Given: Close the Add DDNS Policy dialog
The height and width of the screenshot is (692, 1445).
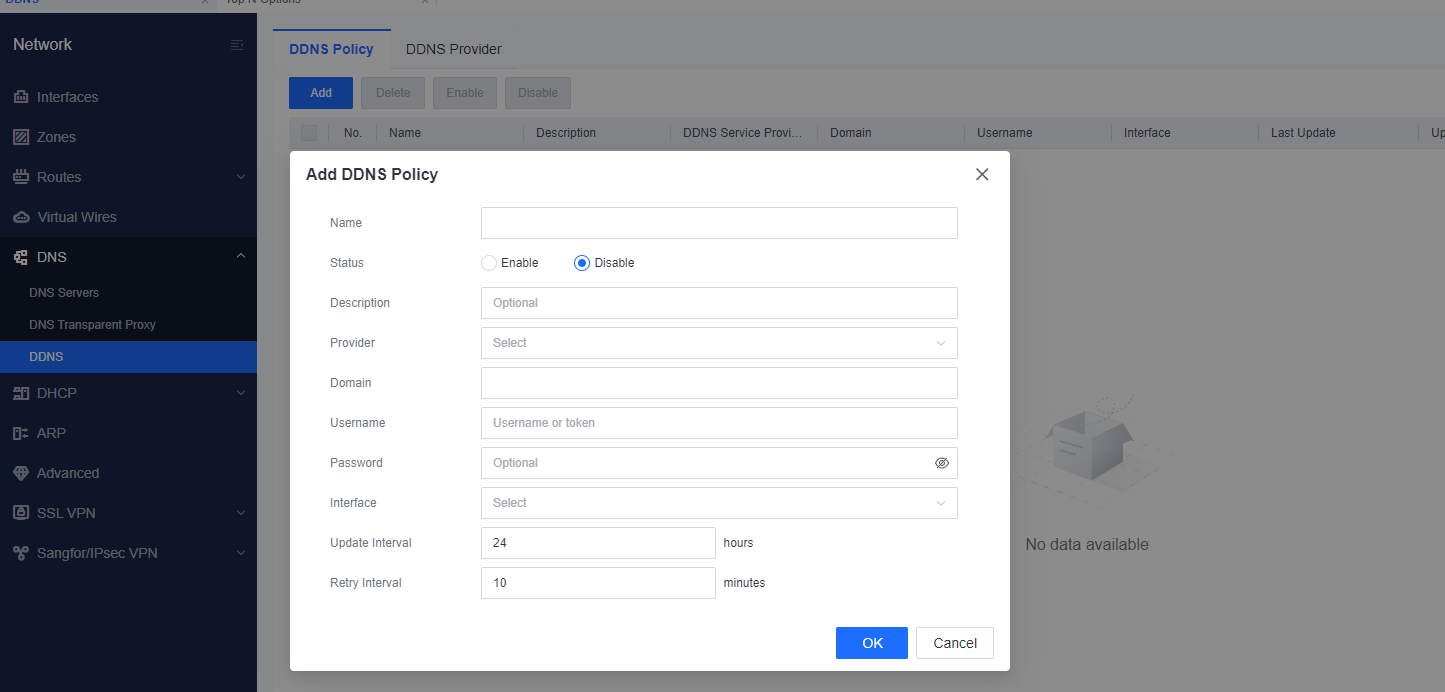Looking at the screenshot, I should click(x=982, y=174).
